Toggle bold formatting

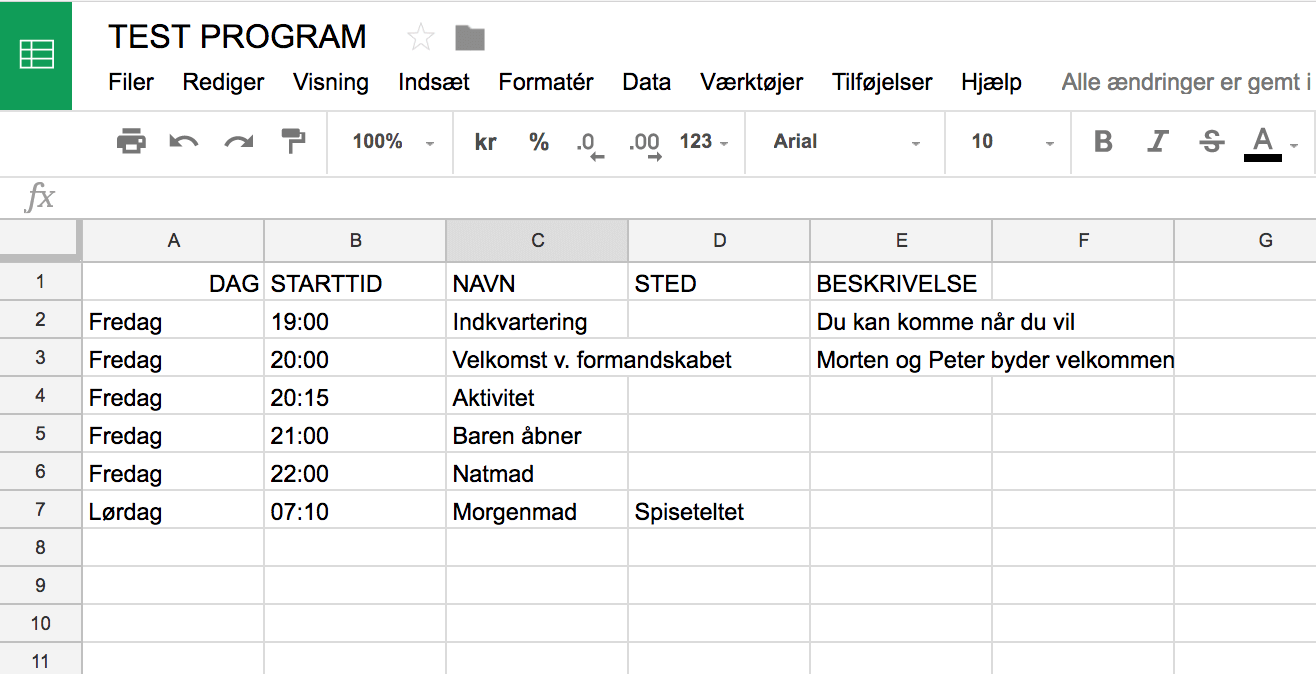[x=1103, y=142]
